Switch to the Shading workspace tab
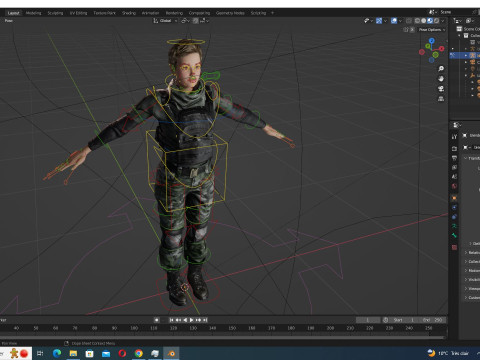Image resolution: width=480 pixels, height=360 pixels. click(129, 13)
